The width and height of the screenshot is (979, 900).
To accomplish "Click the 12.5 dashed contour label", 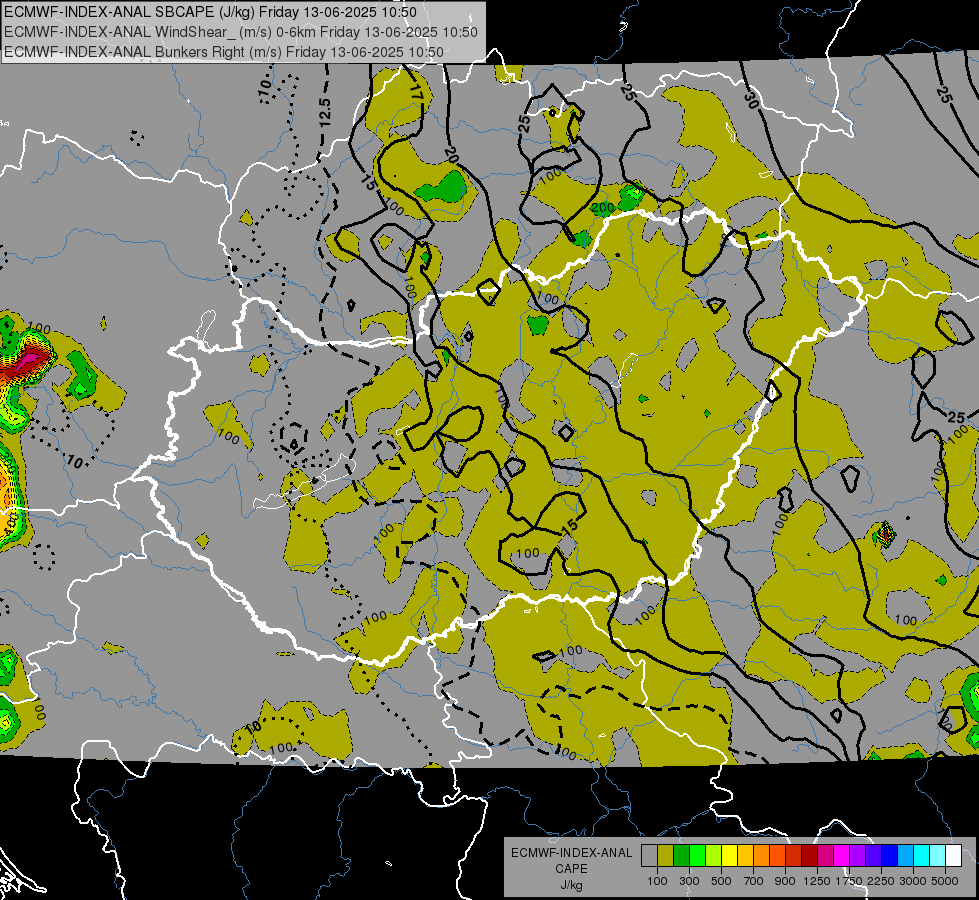I will [x=325, y=112].
